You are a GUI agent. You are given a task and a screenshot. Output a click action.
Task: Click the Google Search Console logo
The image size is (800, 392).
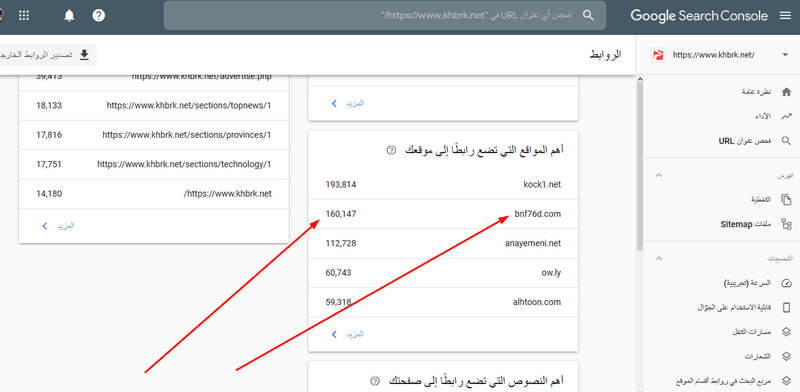[x=699, y=16]
